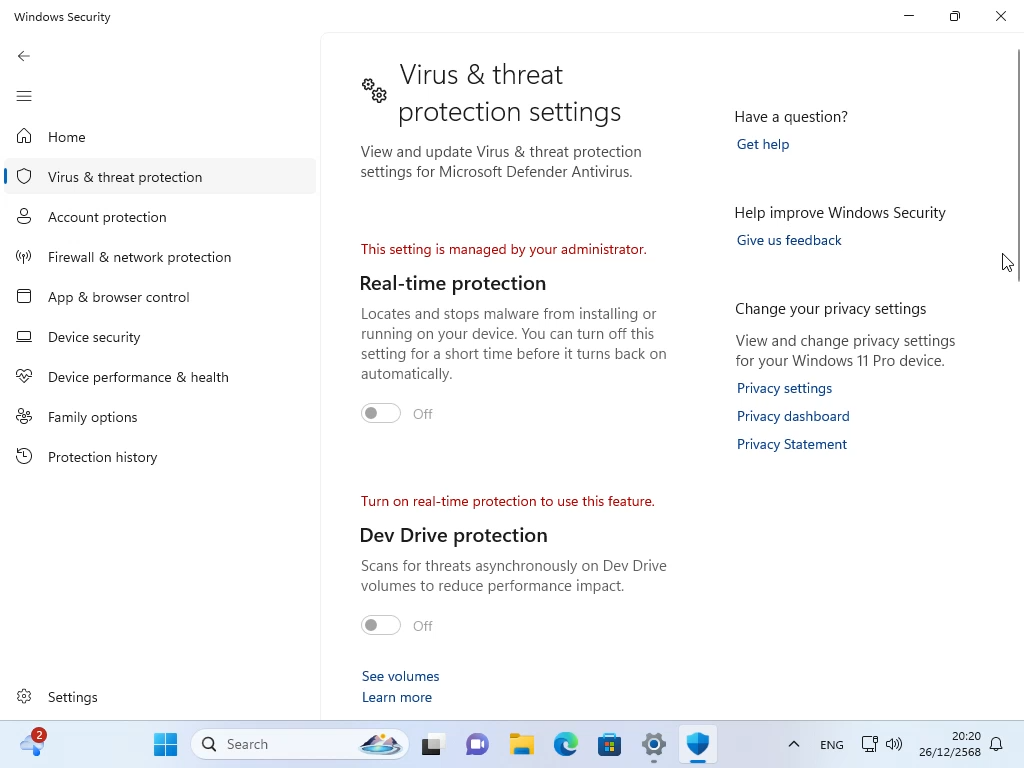Toggle Real-time protection switch
Screen dimensions: 1024x768
coord(381,413)
